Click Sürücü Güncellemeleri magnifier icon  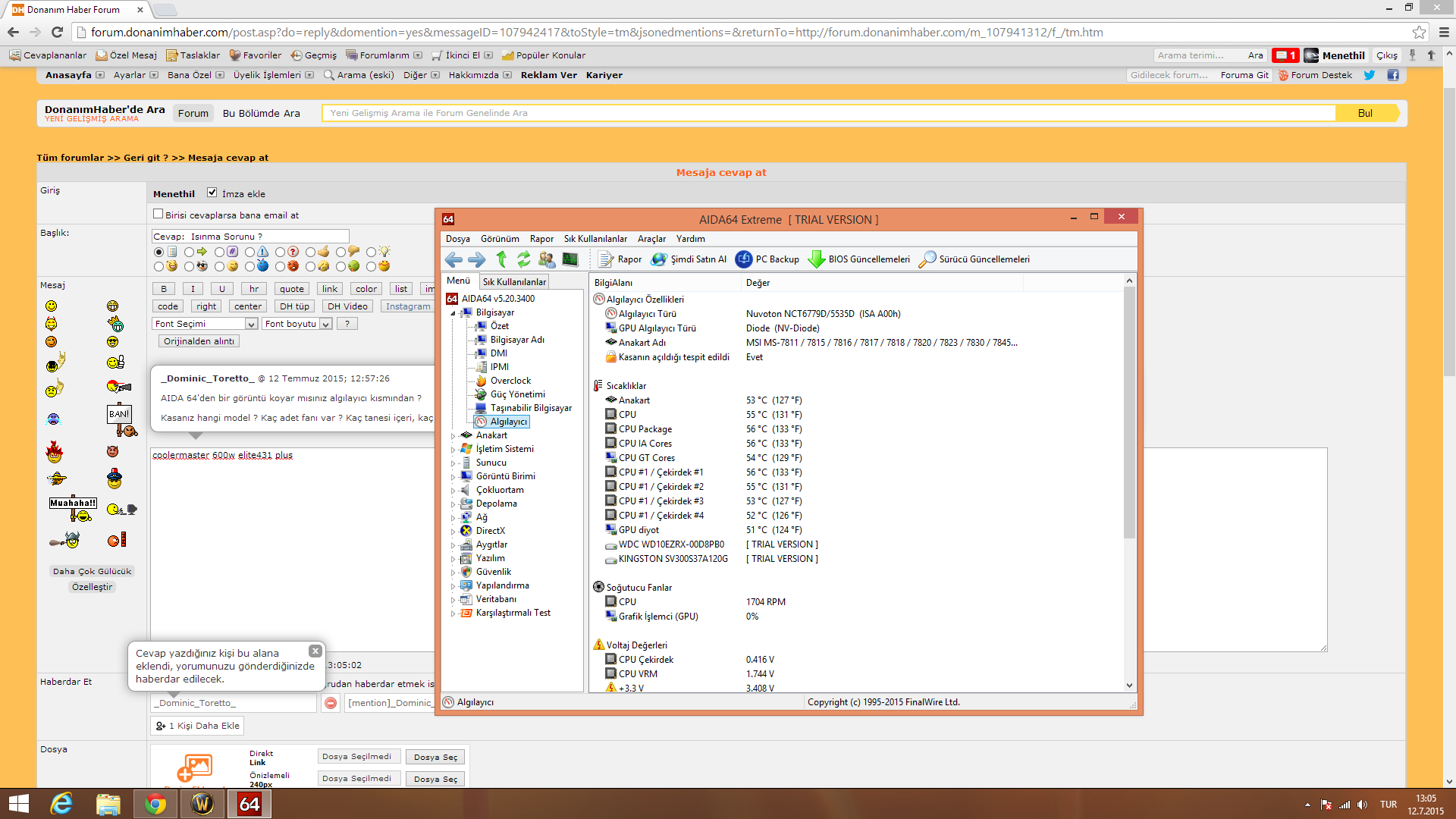click(x=927, y=259)
